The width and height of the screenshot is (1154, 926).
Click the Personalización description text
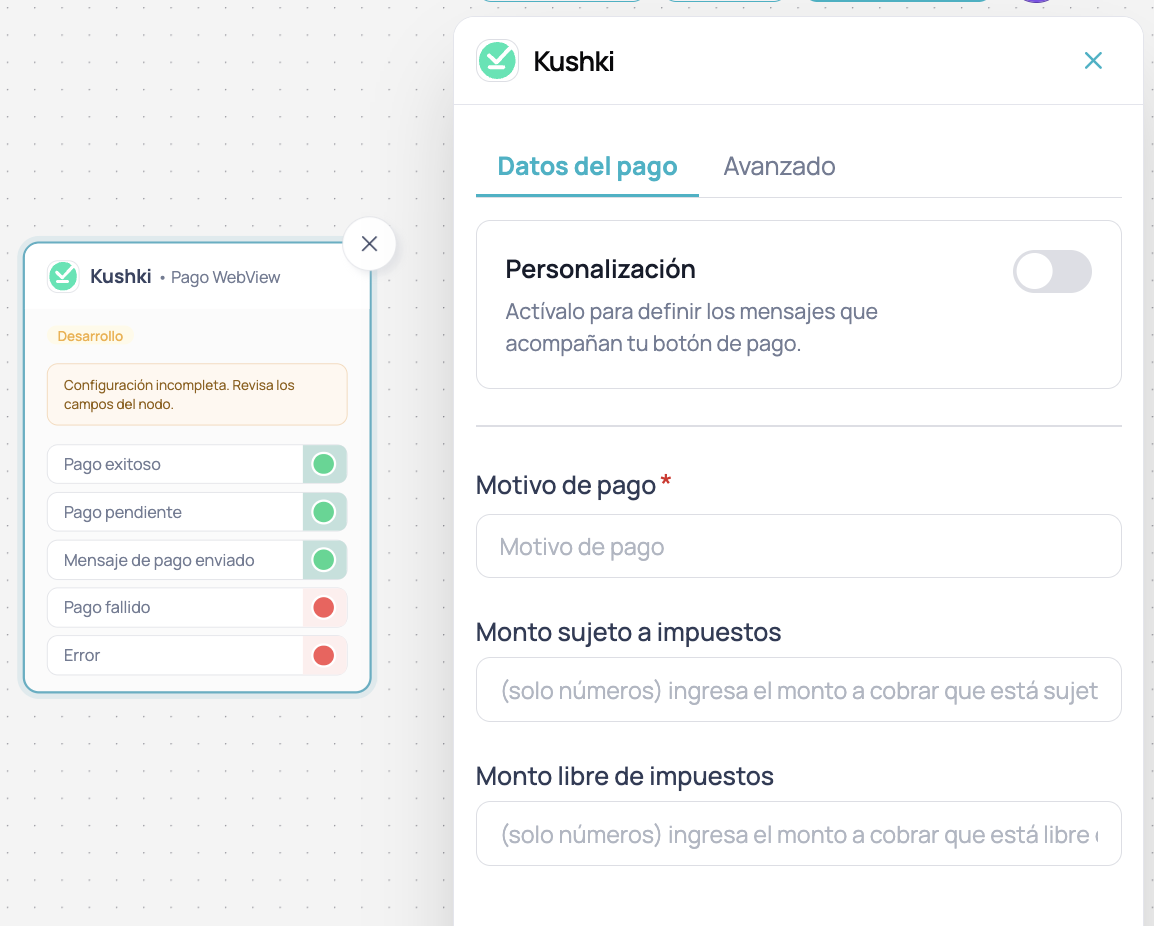click(x=691, y=328)
